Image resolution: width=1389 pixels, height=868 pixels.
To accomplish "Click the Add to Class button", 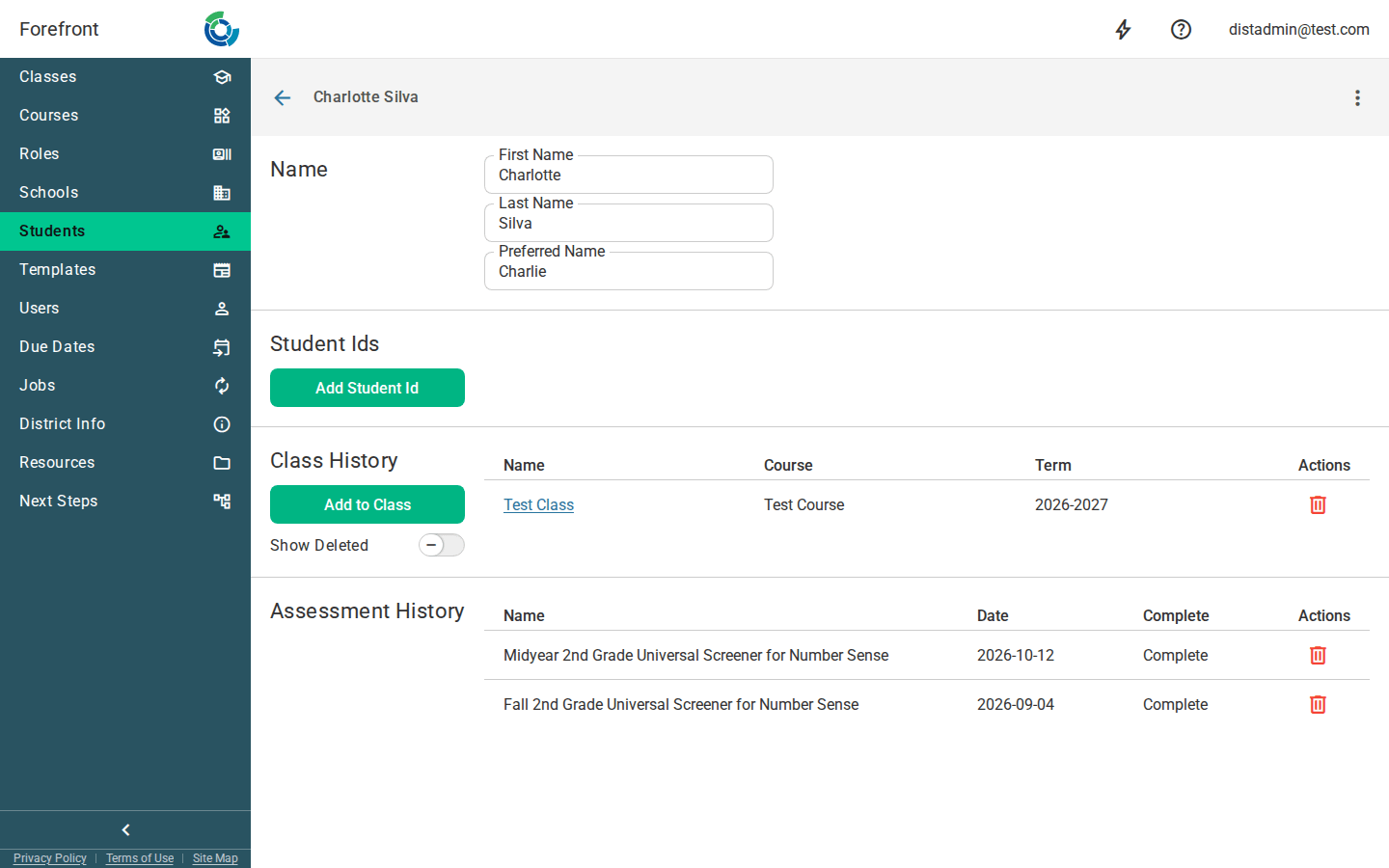I will (x=368, y=504).
